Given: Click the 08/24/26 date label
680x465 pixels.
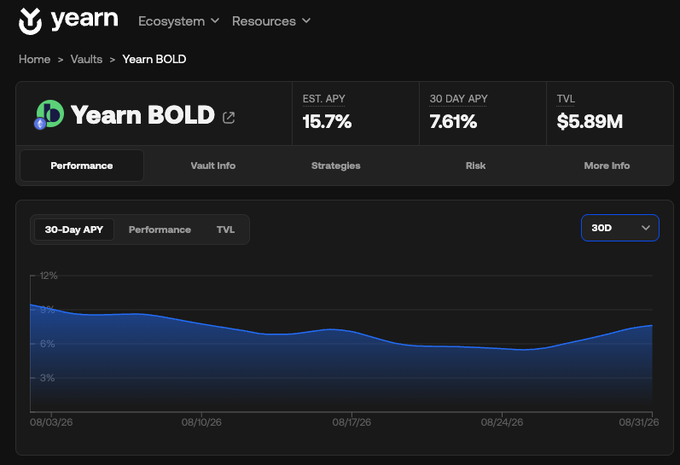Looking at the screenshot, I should pyautogui.click(x=502, y=422).
